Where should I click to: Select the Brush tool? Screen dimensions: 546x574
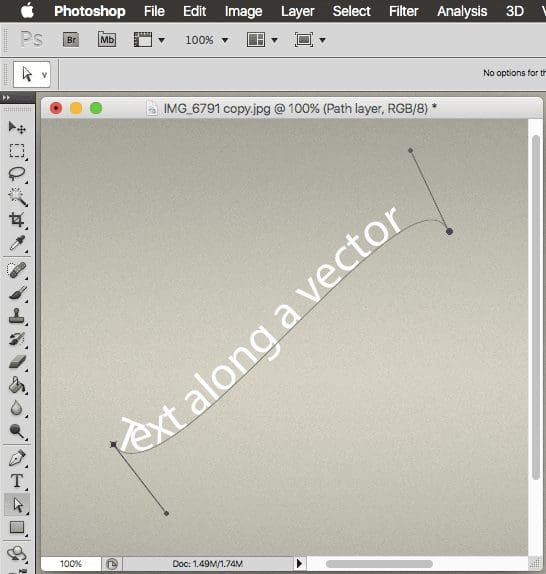coord(17,293)
